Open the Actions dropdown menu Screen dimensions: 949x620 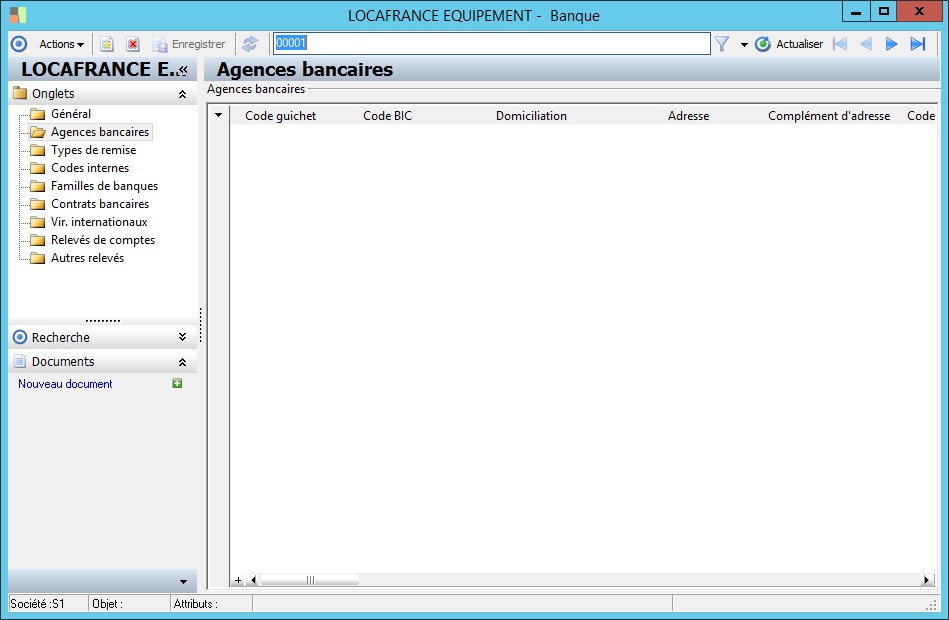[x=61, y=44]
